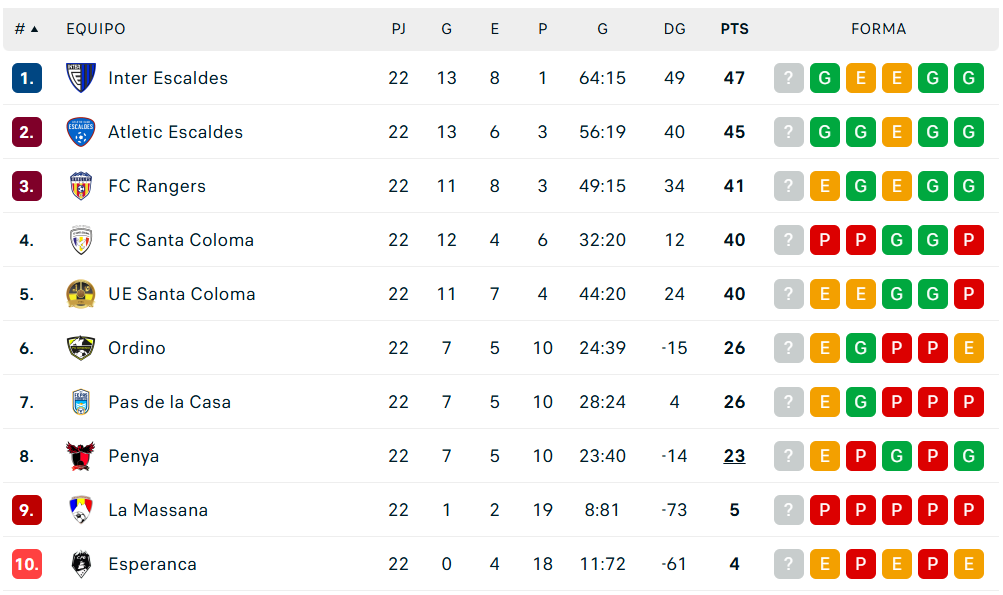Sort teams by the EQUIPO header
The image size is (1003, 595).
[95, 29]
